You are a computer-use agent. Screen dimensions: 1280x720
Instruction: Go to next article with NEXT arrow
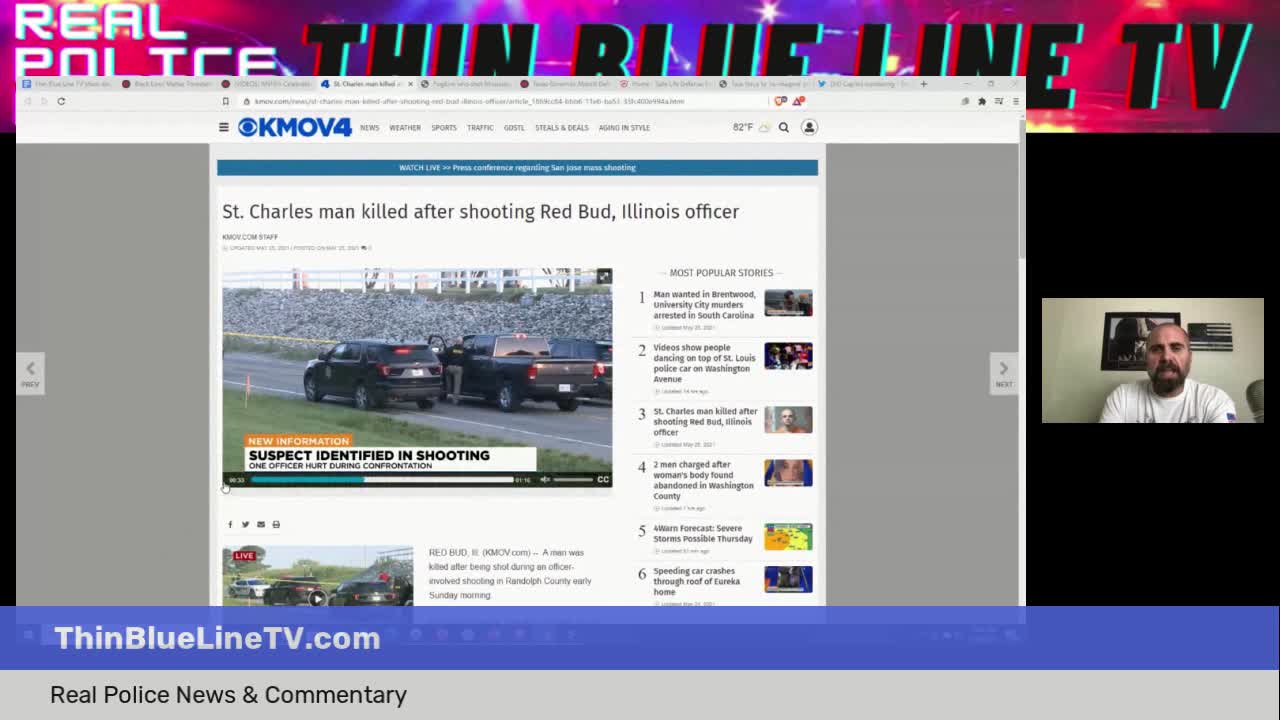coord(1004,373)
